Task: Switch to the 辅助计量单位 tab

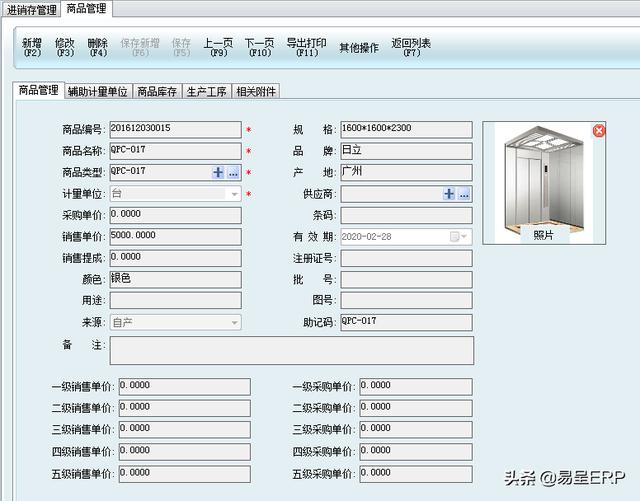Action: coord(98,92)
